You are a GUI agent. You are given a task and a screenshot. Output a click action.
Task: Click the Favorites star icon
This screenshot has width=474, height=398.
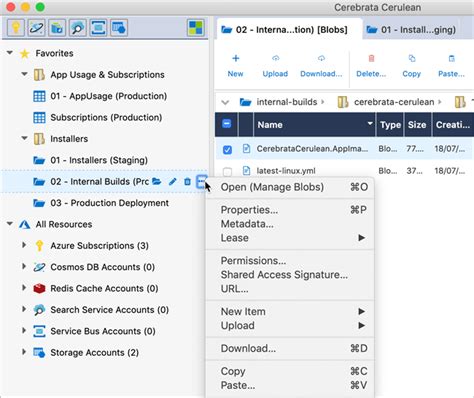click(25, 54)
